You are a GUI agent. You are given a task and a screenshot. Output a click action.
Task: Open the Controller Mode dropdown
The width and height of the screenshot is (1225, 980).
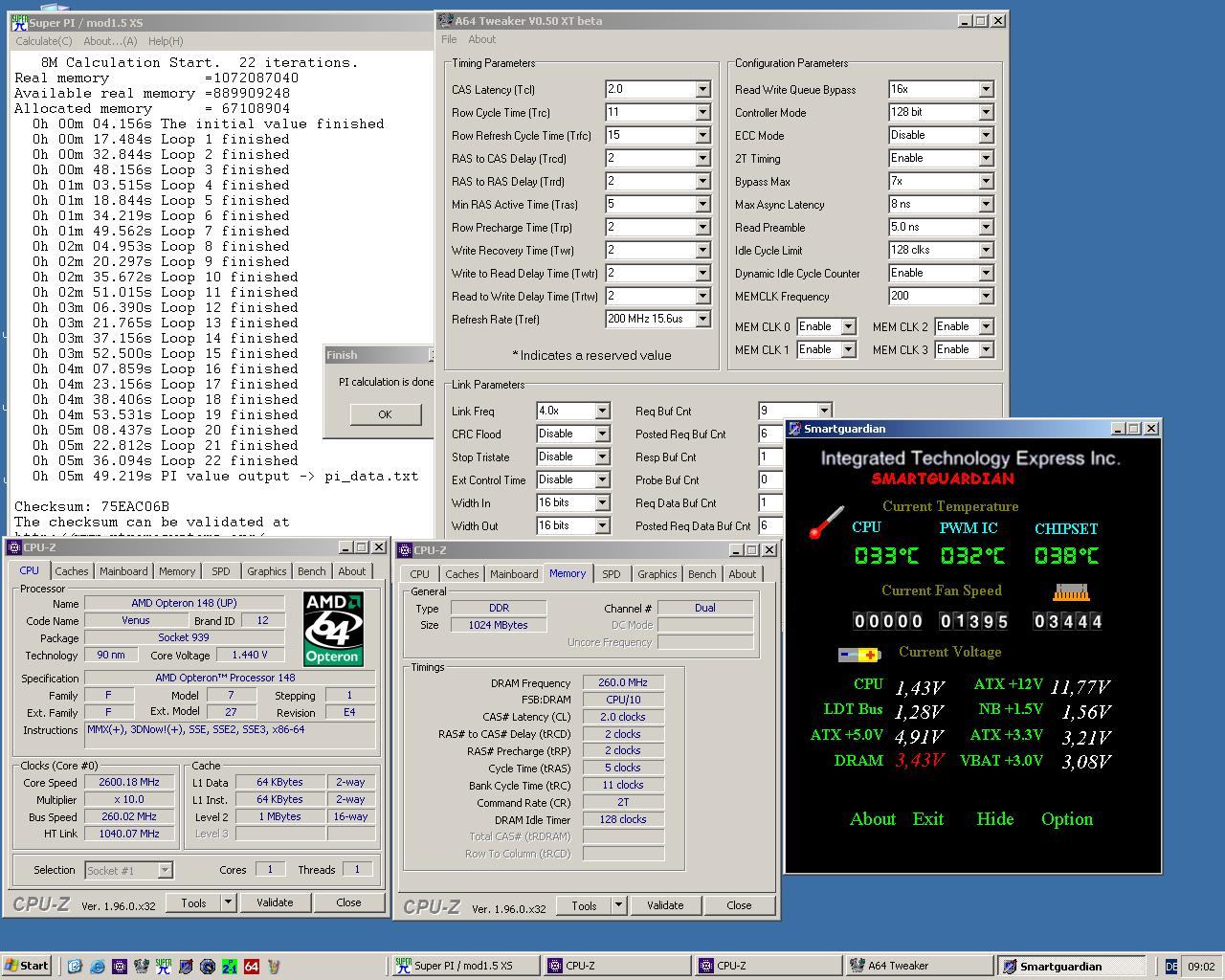point(986,112)
